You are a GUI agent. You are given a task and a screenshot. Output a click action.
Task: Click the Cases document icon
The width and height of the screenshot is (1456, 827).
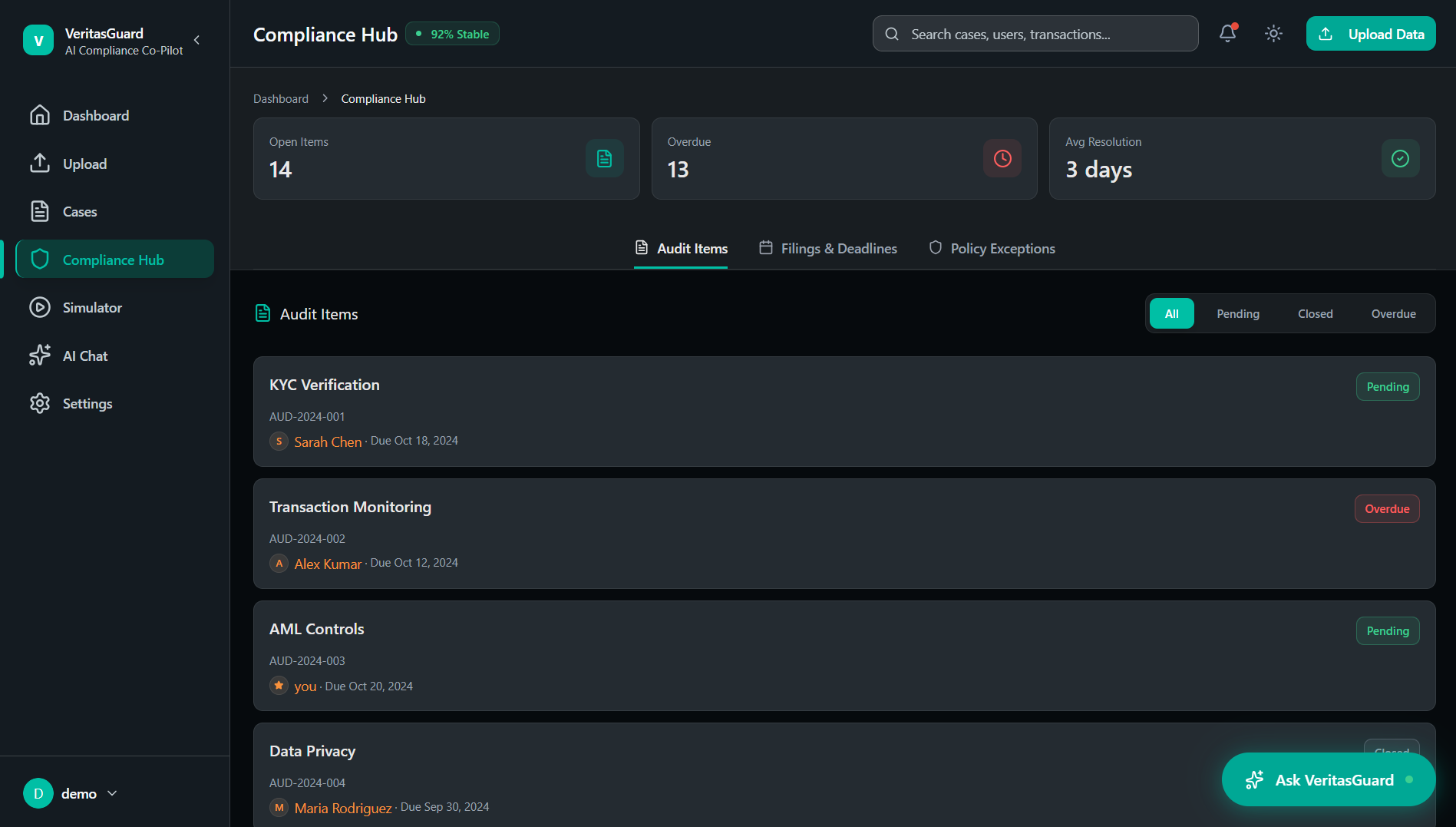(40, 211)
